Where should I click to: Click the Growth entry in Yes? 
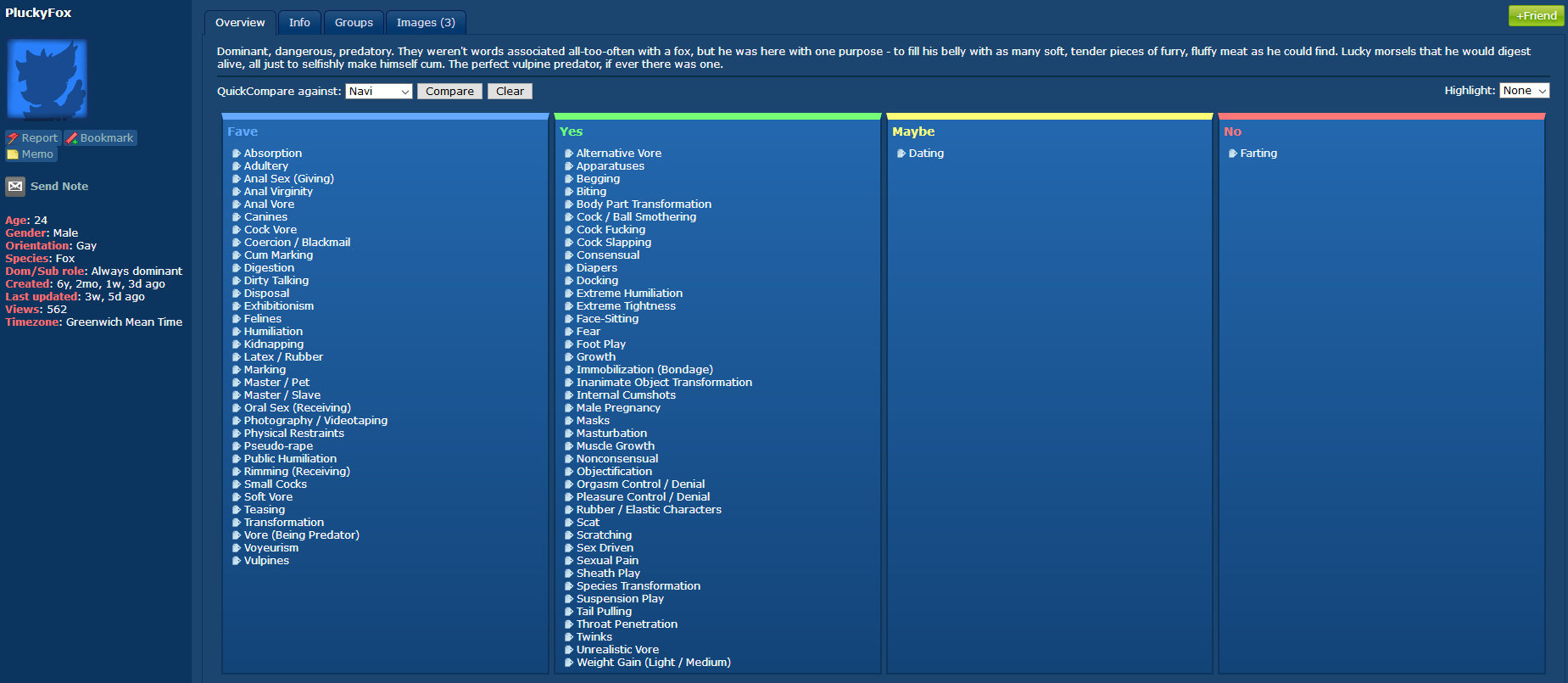(596, 357)
